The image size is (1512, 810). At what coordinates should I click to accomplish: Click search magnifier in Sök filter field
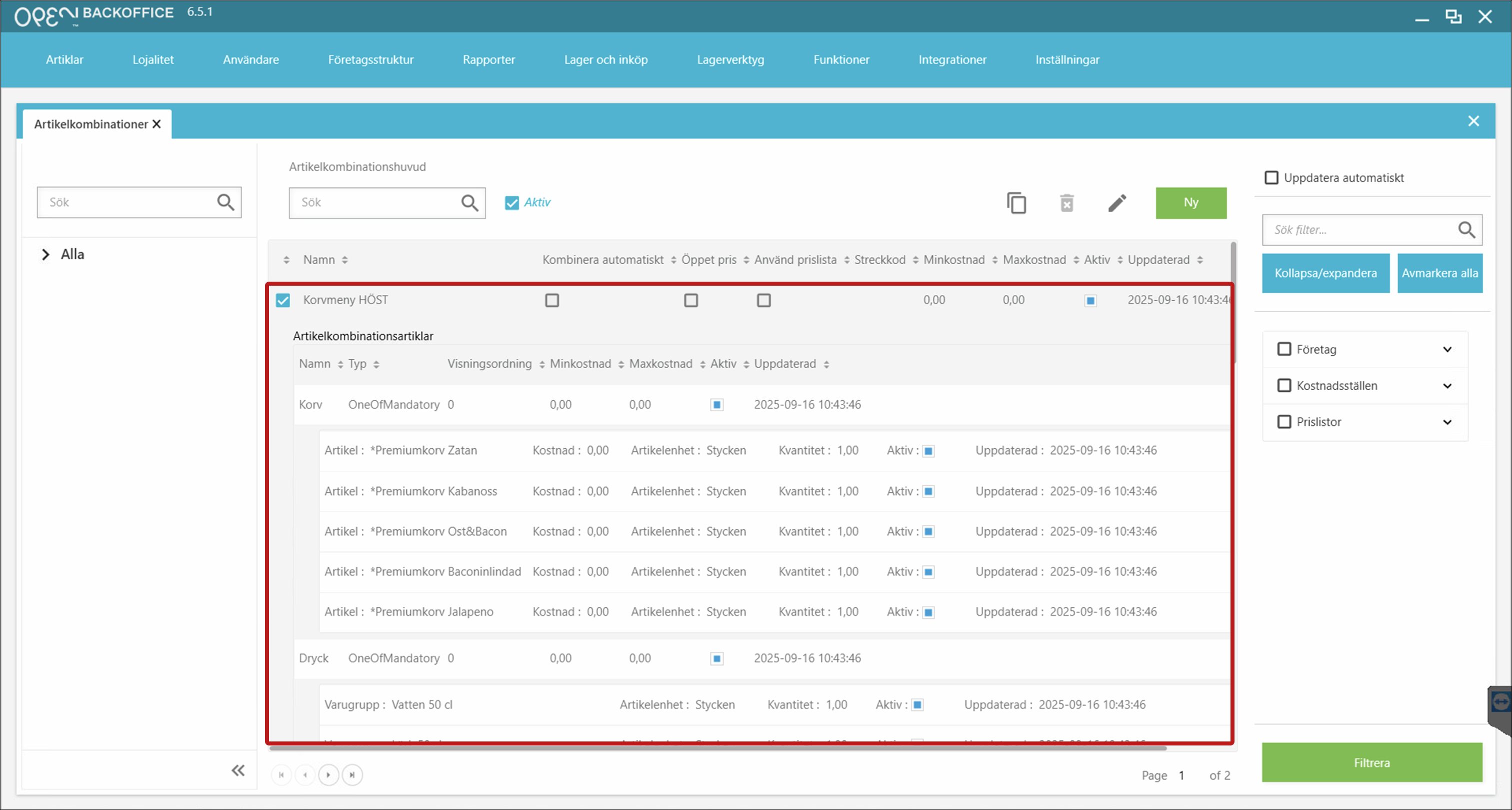1465,230
